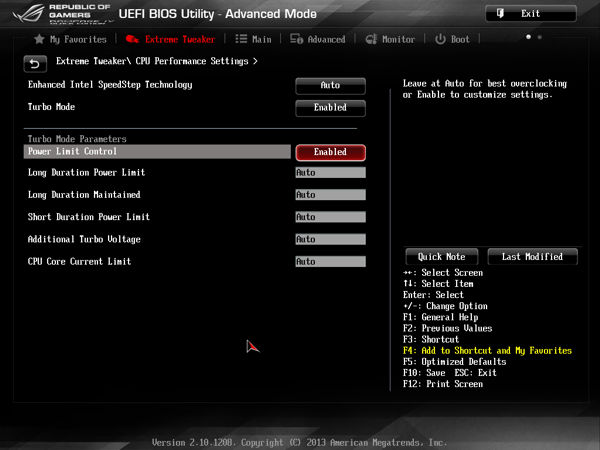600x450 pixels.
Task: Click the Main list icon
Action: [x=241, y=39]
